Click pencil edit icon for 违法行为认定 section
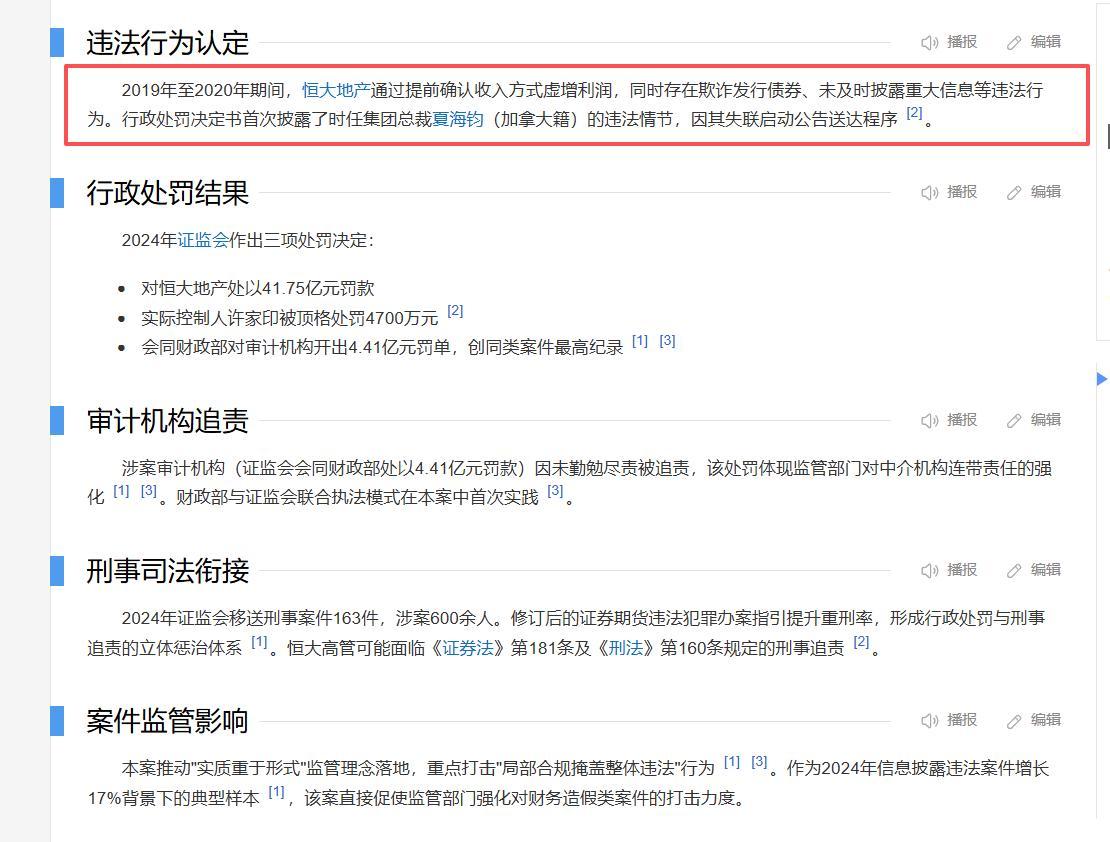 [x=1015, y=42]
